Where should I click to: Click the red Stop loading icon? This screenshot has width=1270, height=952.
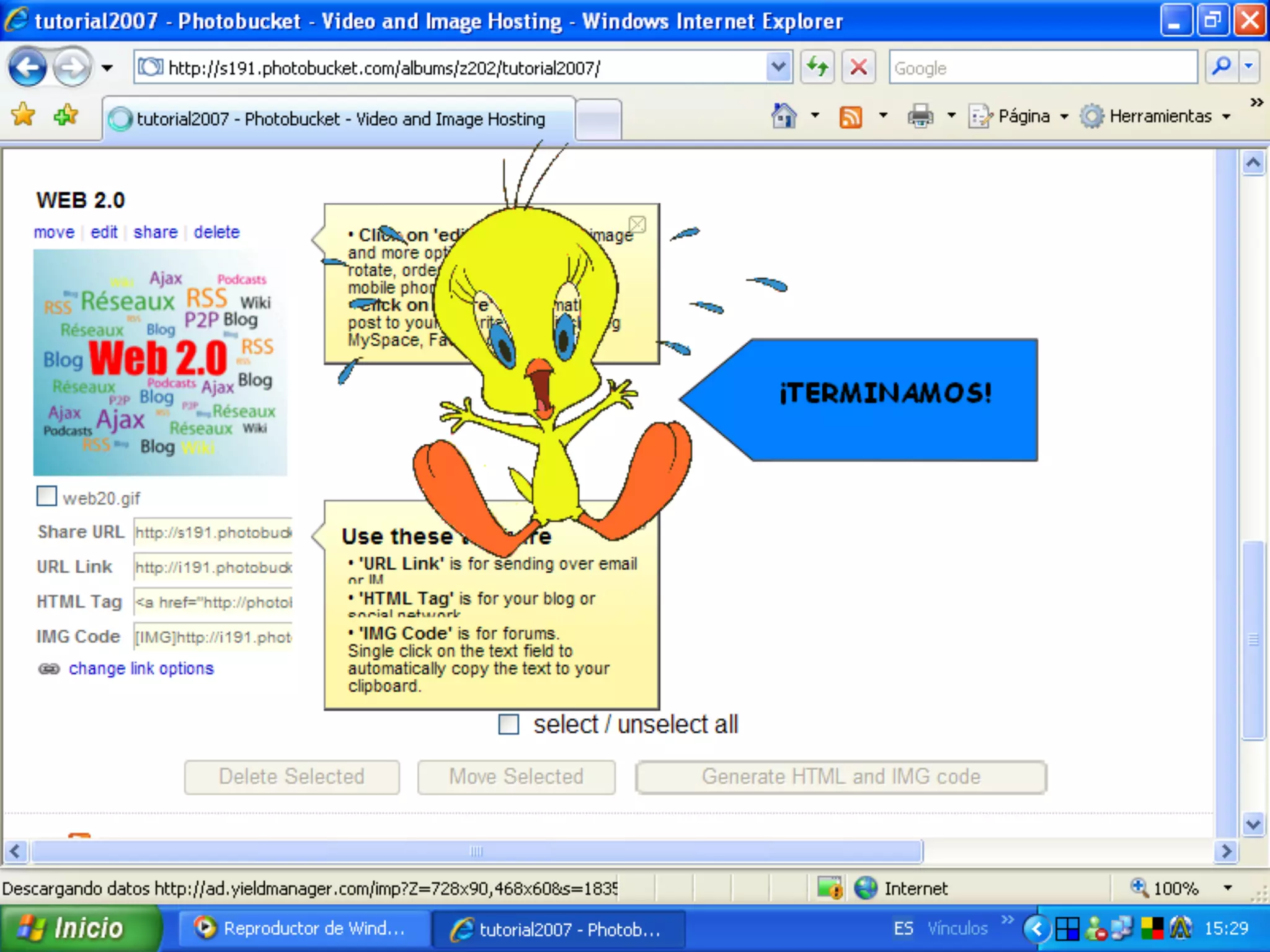tap(859, 67)
